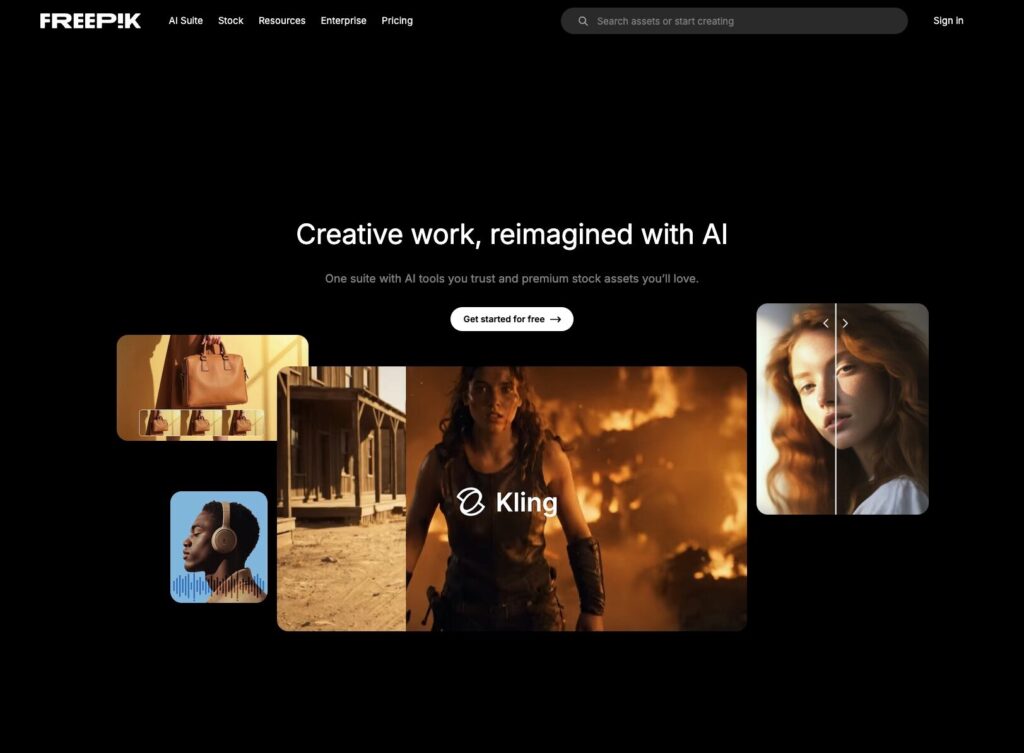Open the AI Suite menu
1024x753 pixels.
pos(185,21)
